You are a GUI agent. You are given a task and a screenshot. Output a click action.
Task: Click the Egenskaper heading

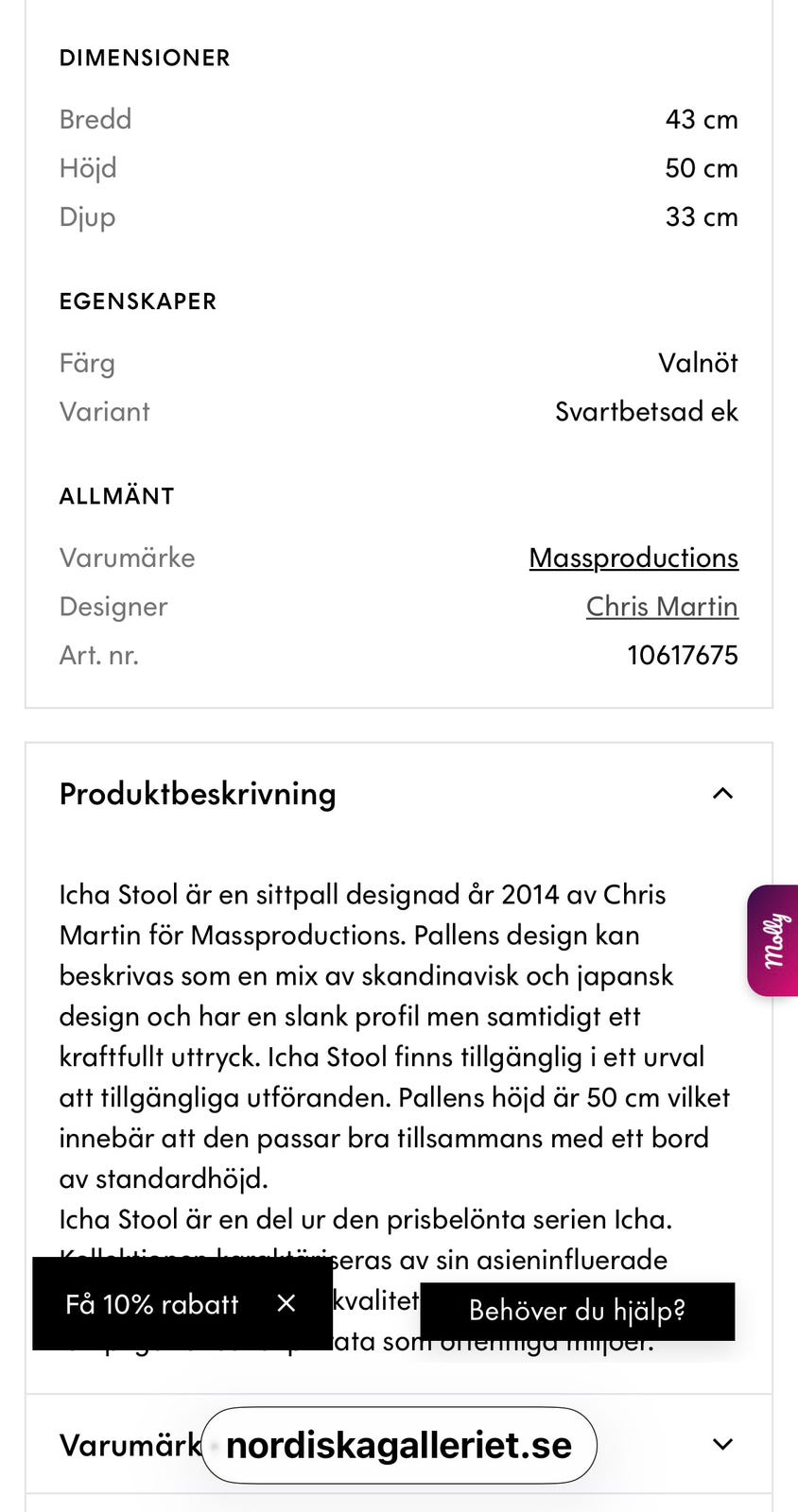tap(138, 301)
